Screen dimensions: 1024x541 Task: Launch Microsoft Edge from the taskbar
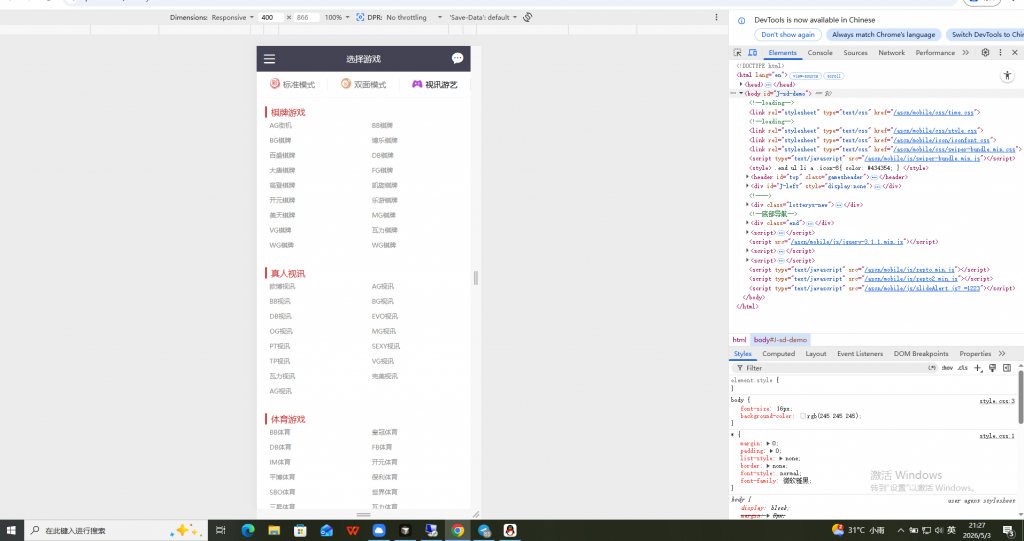tap(248, 531)
